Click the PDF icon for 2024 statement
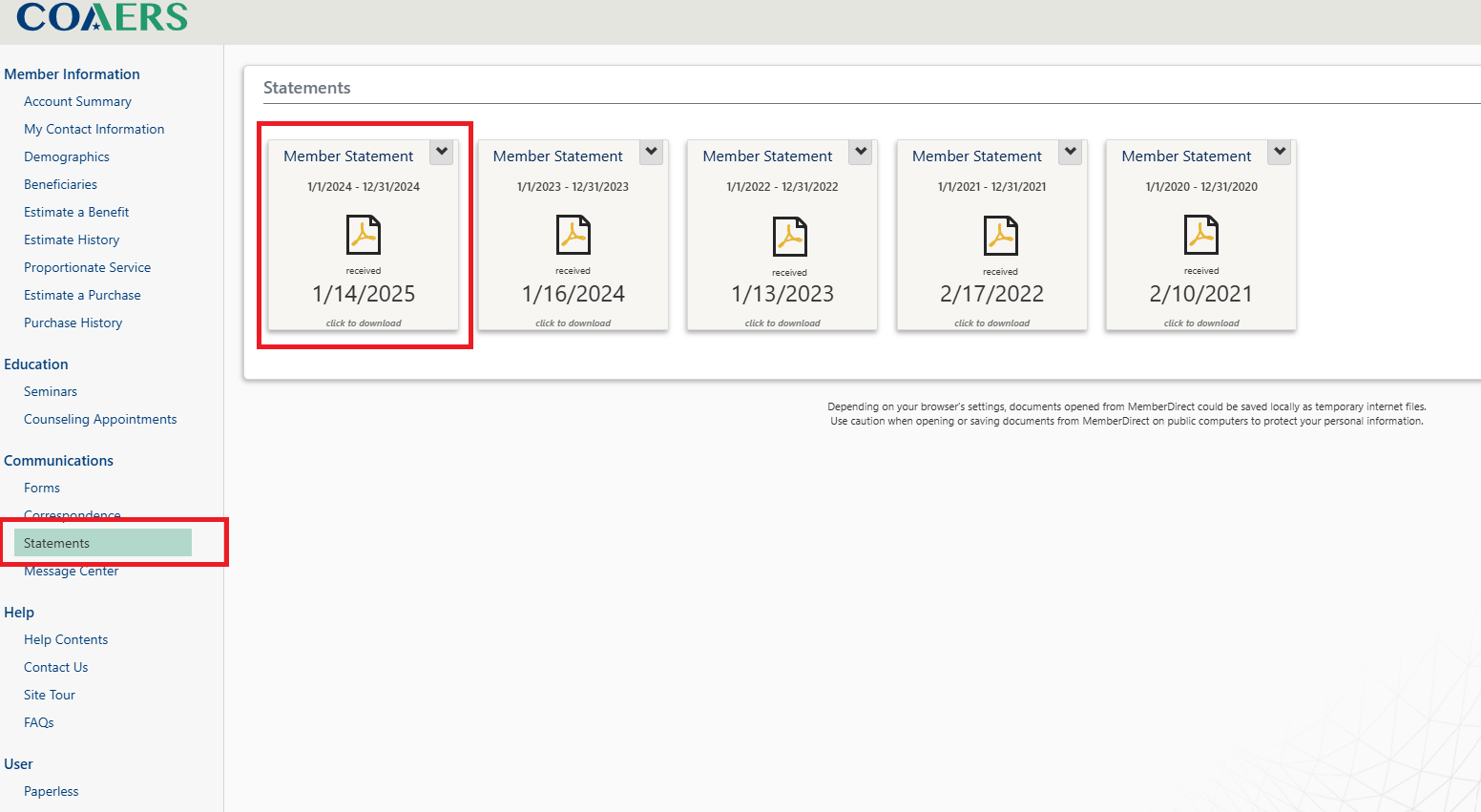Viewport: 1481px width, 812px height. 363,235
